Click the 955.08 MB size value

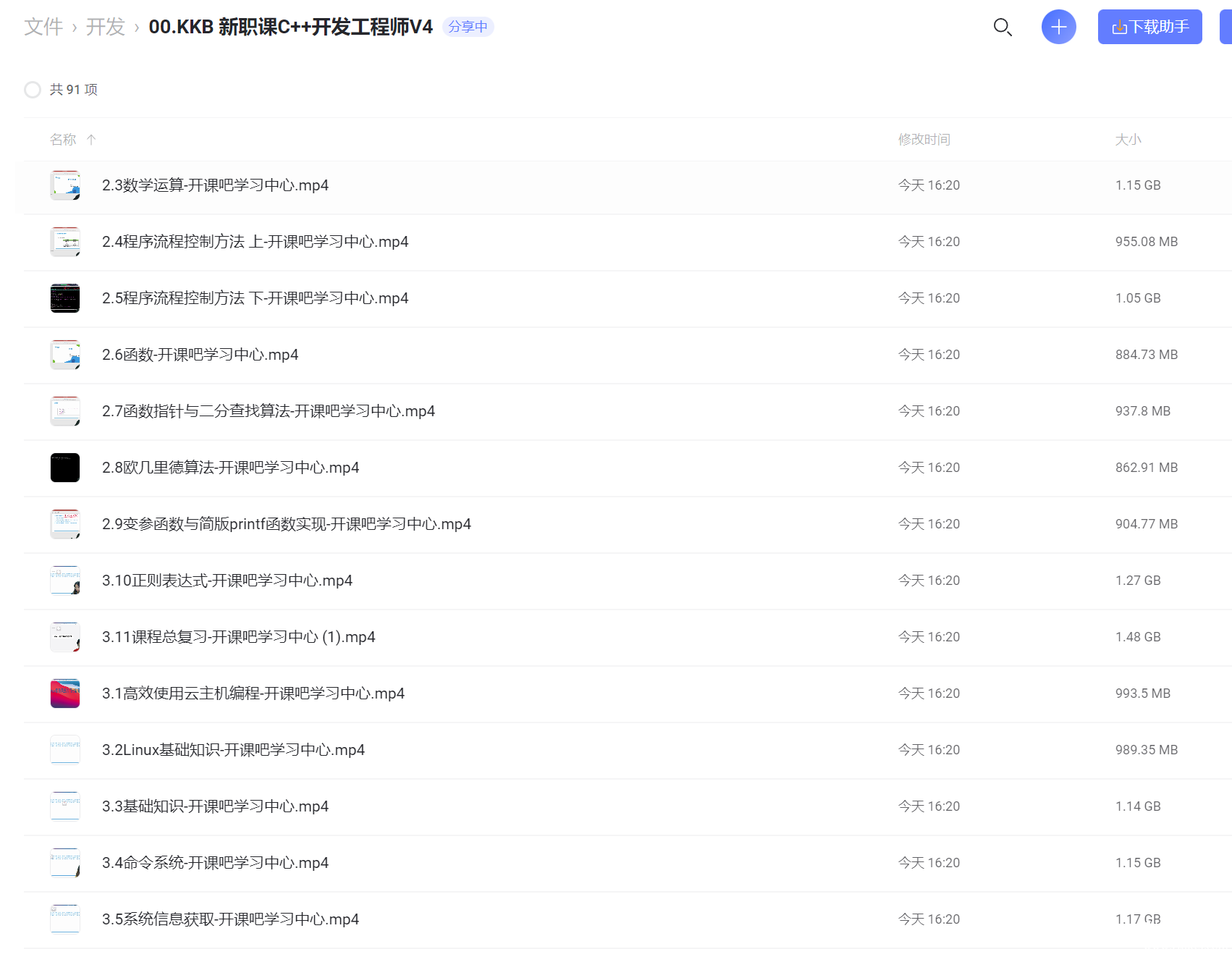(x=1147, y=242)
